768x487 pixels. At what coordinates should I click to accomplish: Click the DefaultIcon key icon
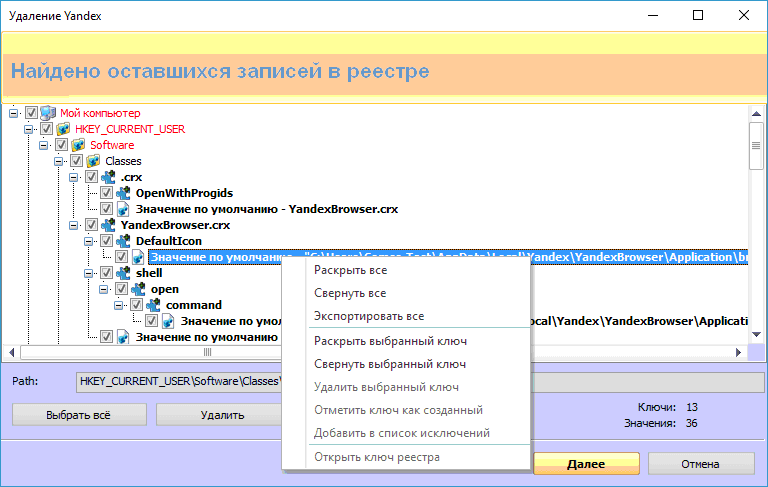(123, 241)
